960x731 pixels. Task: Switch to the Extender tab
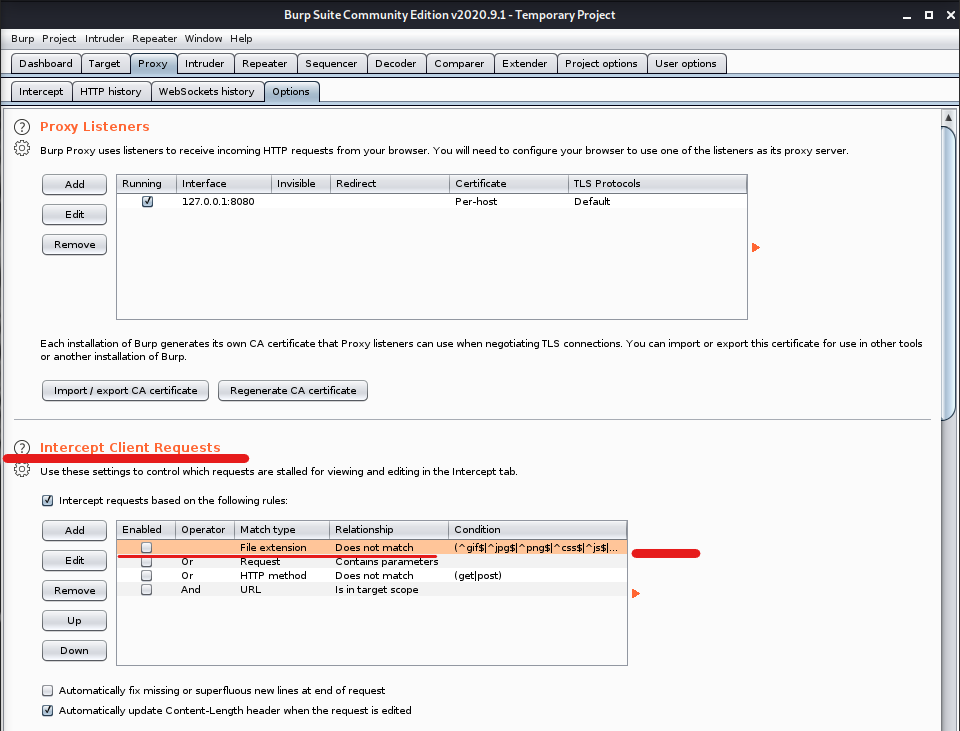(525, 64)
